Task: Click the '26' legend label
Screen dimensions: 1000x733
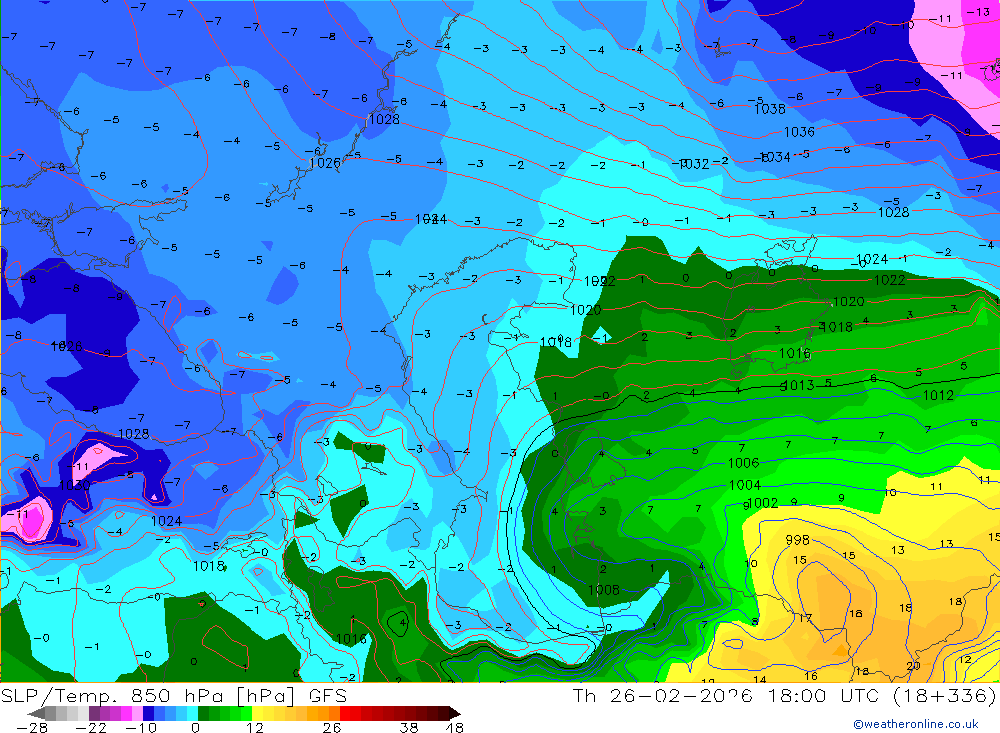Action: 332,728
